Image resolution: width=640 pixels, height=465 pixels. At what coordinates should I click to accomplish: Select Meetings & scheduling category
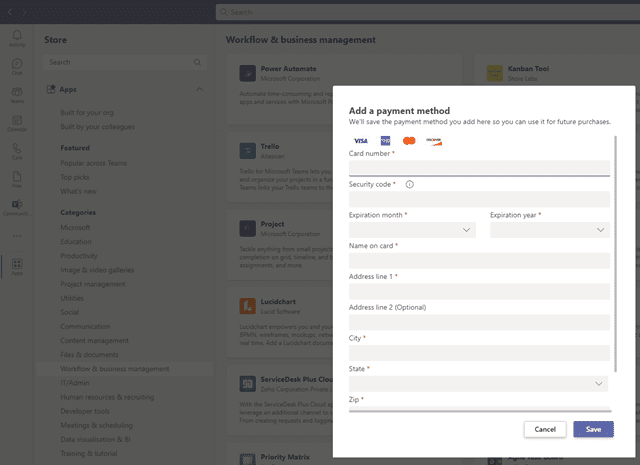96,425
